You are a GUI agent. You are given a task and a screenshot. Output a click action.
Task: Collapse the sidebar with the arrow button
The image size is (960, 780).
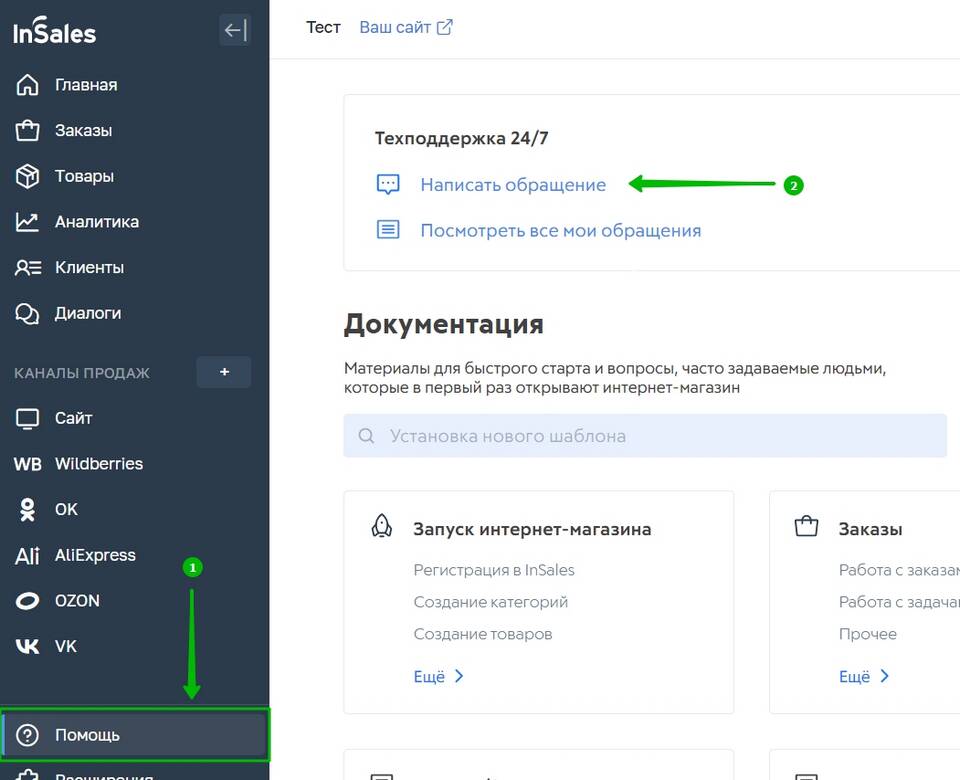pos(235,30)
